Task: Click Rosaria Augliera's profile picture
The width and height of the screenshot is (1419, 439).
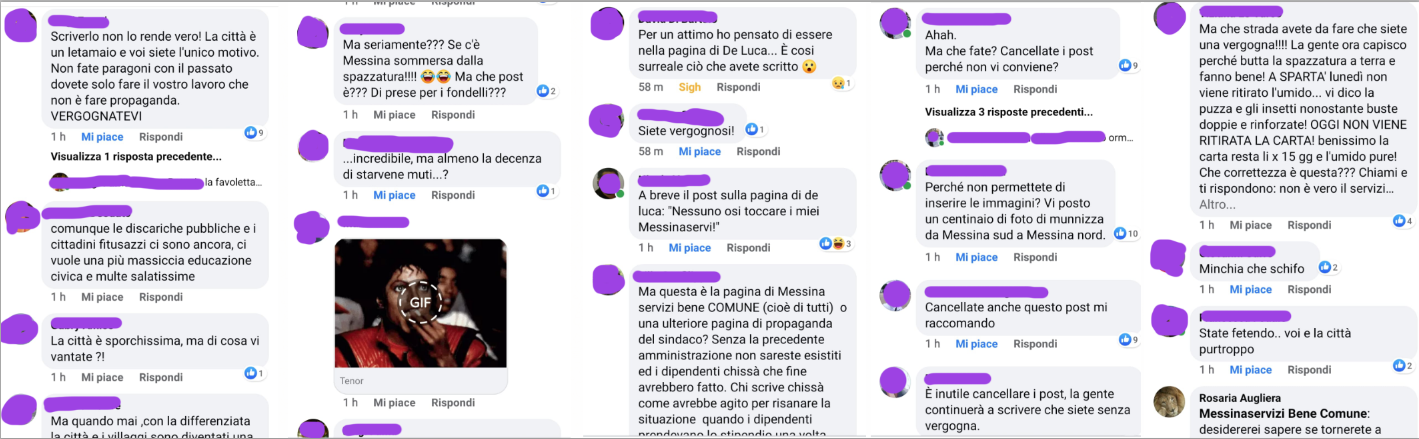Action: [x=1170, y=401]
